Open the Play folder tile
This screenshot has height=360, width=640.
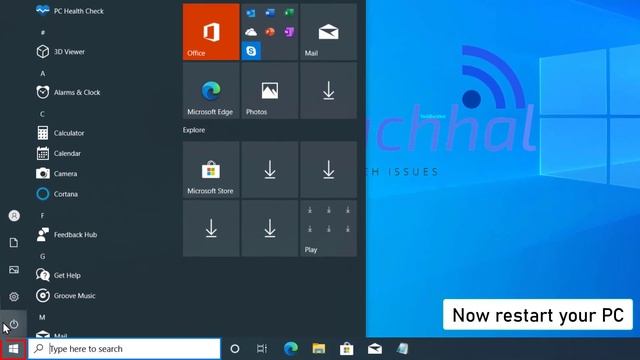pos(329,229)
